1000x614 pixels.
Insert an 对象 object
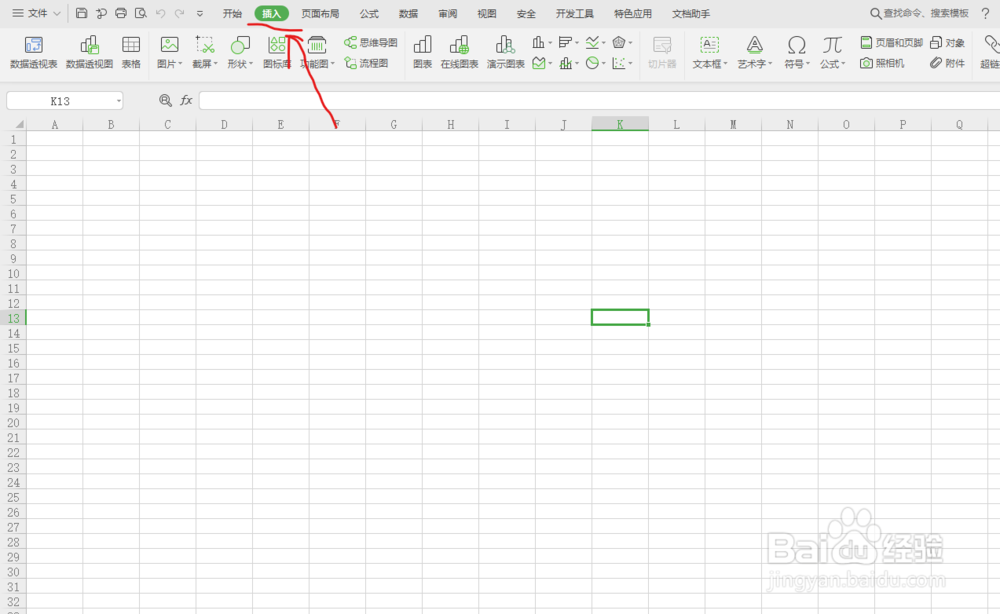947,43
